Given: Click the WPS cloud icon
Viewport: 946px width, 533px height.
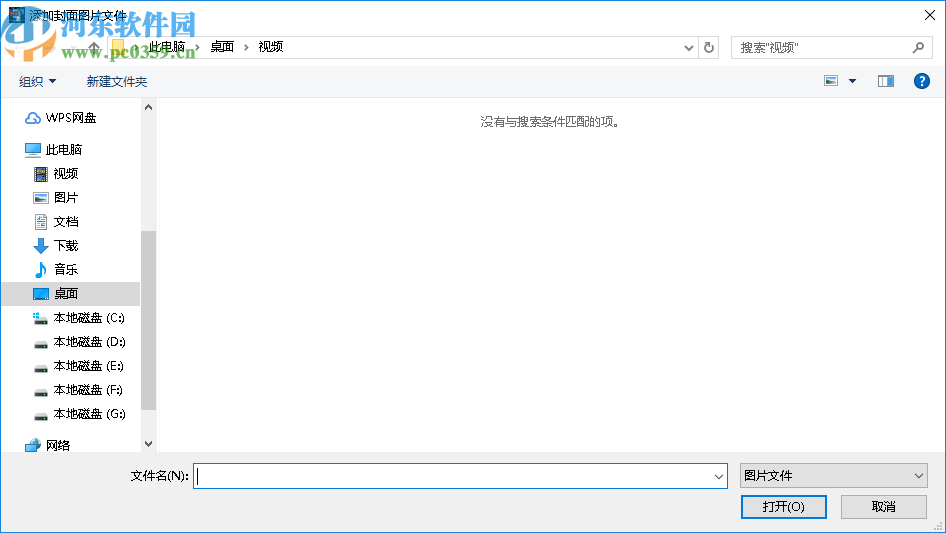Looking at the screenshot, I should pos(33,118).
